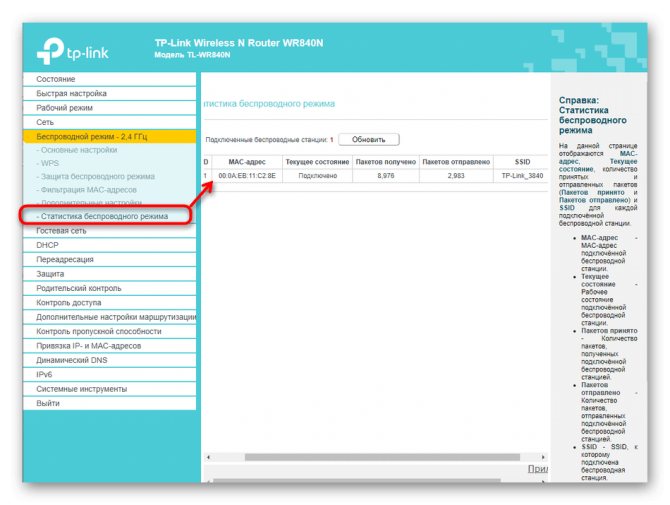This screenshot has height=505, width=670.
Task: Open Основные настройки submenu item
Action: pos(76,150)
